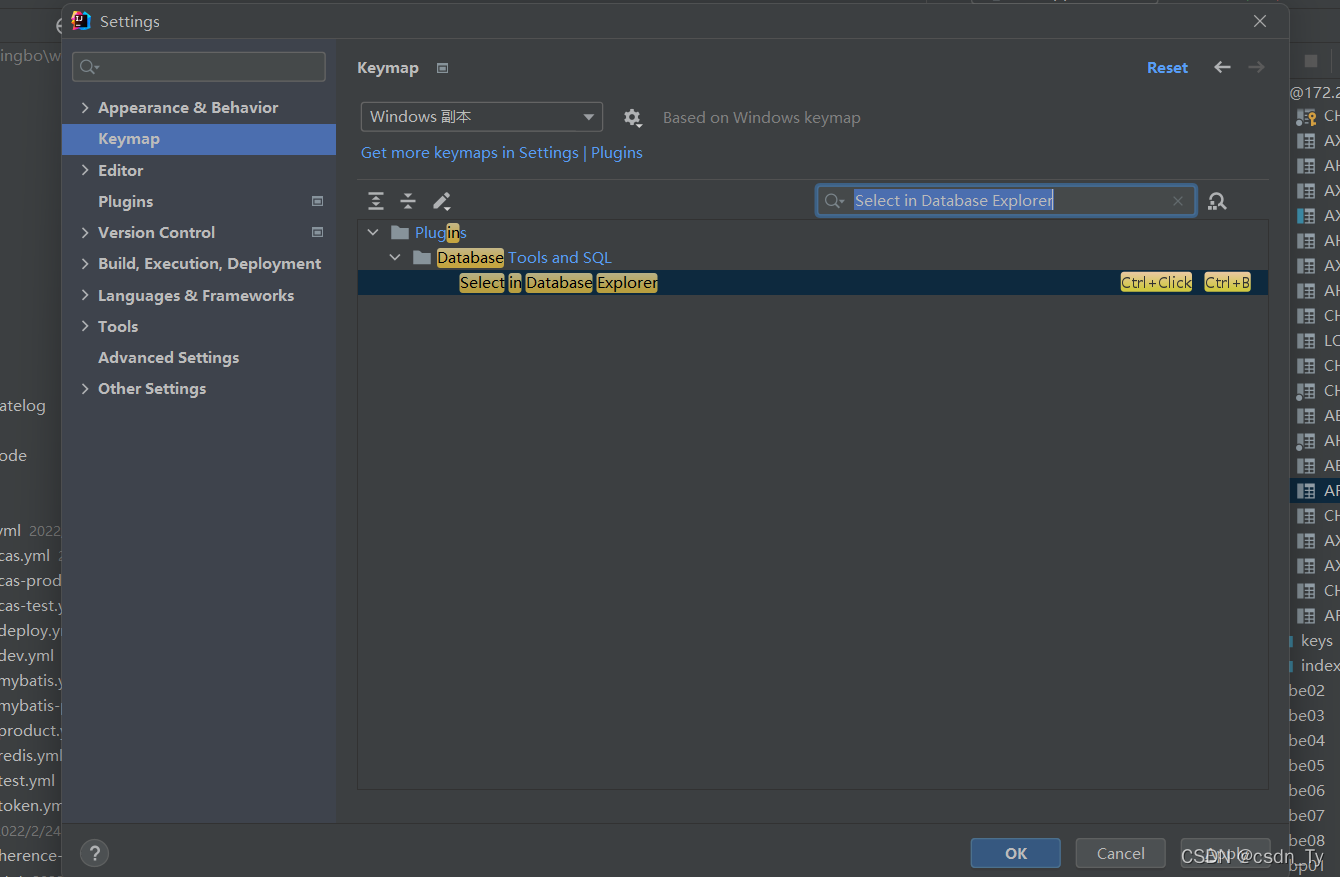Click the Find Actions by Shortcut magnifier icon
Screen dimensions: 1340x877
(1217, 201)
